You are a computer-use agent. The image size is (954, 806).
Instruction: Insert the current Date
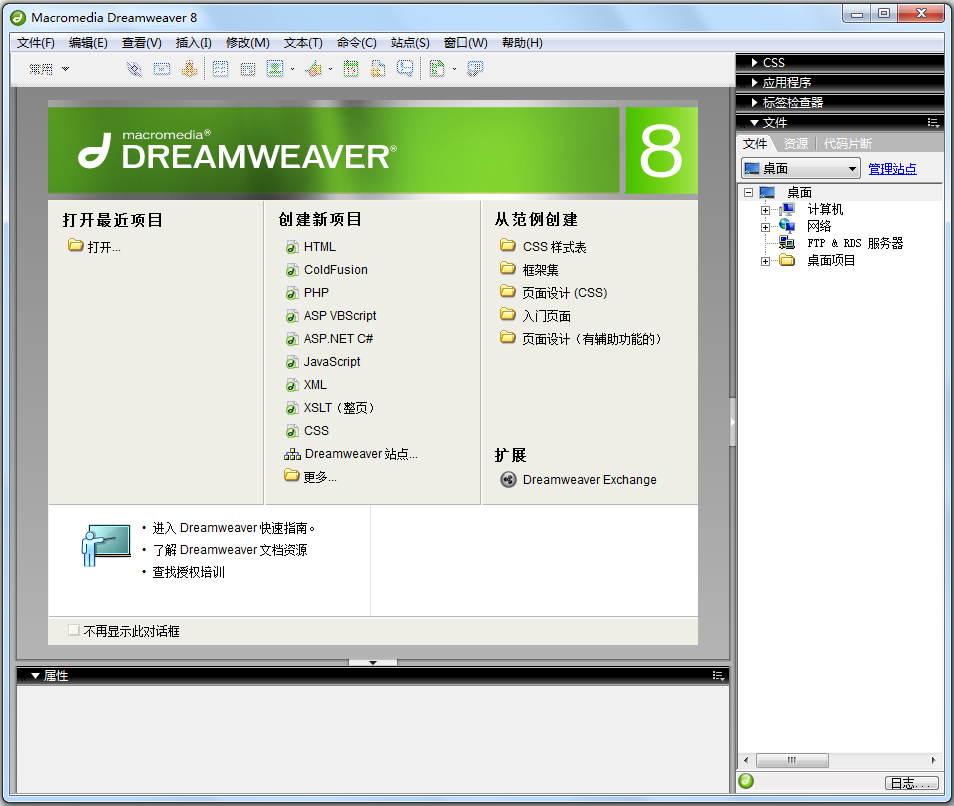click(x=350, y=68)
